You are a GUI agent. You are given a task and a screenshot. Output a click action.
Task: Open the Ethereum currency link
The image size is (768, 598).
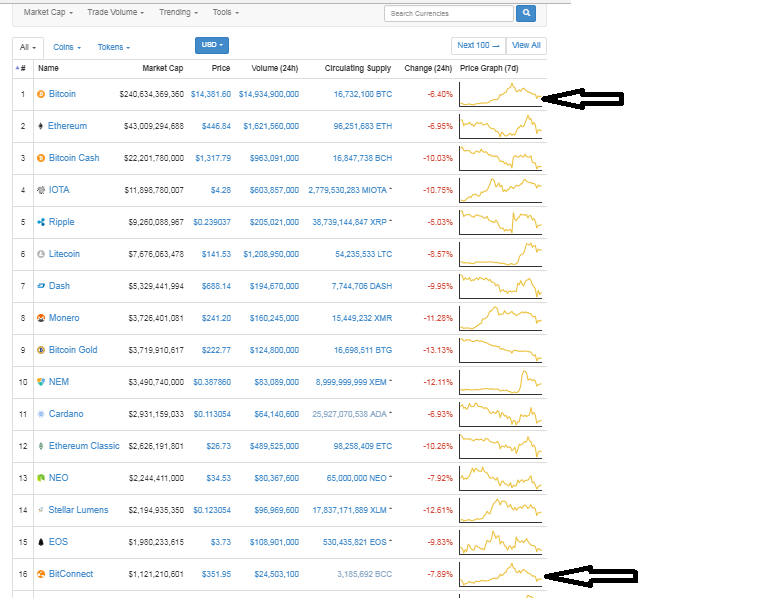pyautogui.click(x=68, y=126)
